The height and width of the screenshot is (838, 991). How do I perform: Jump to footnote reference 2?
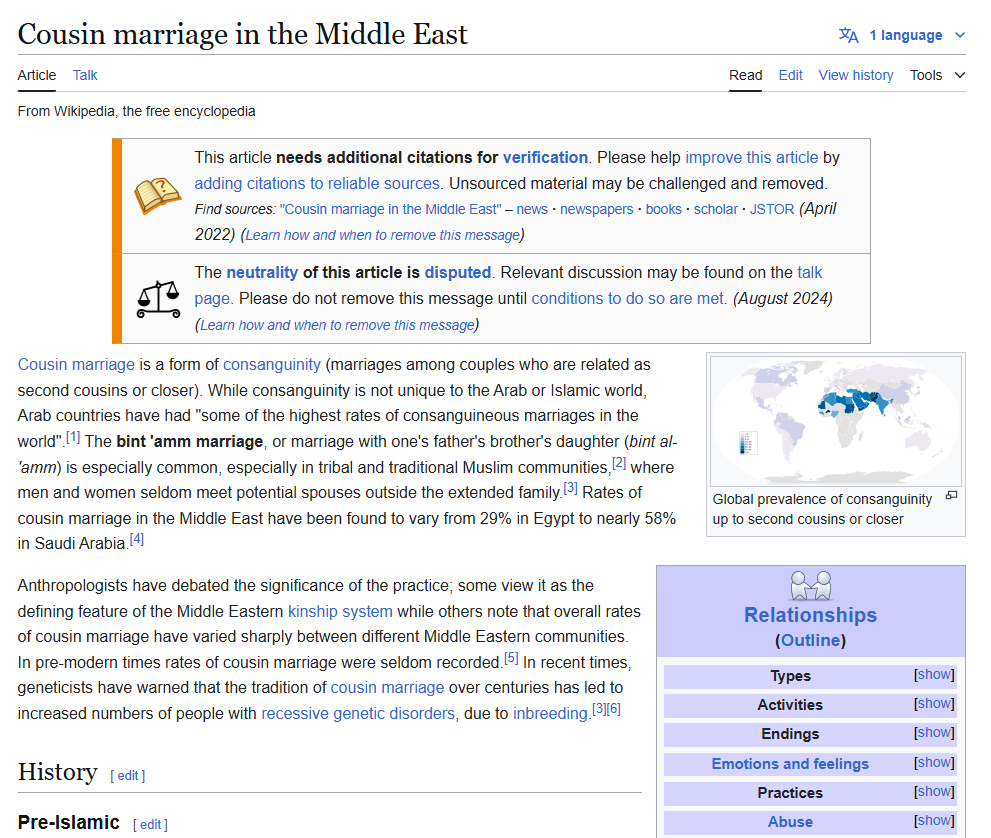click(x=619, y=463)
